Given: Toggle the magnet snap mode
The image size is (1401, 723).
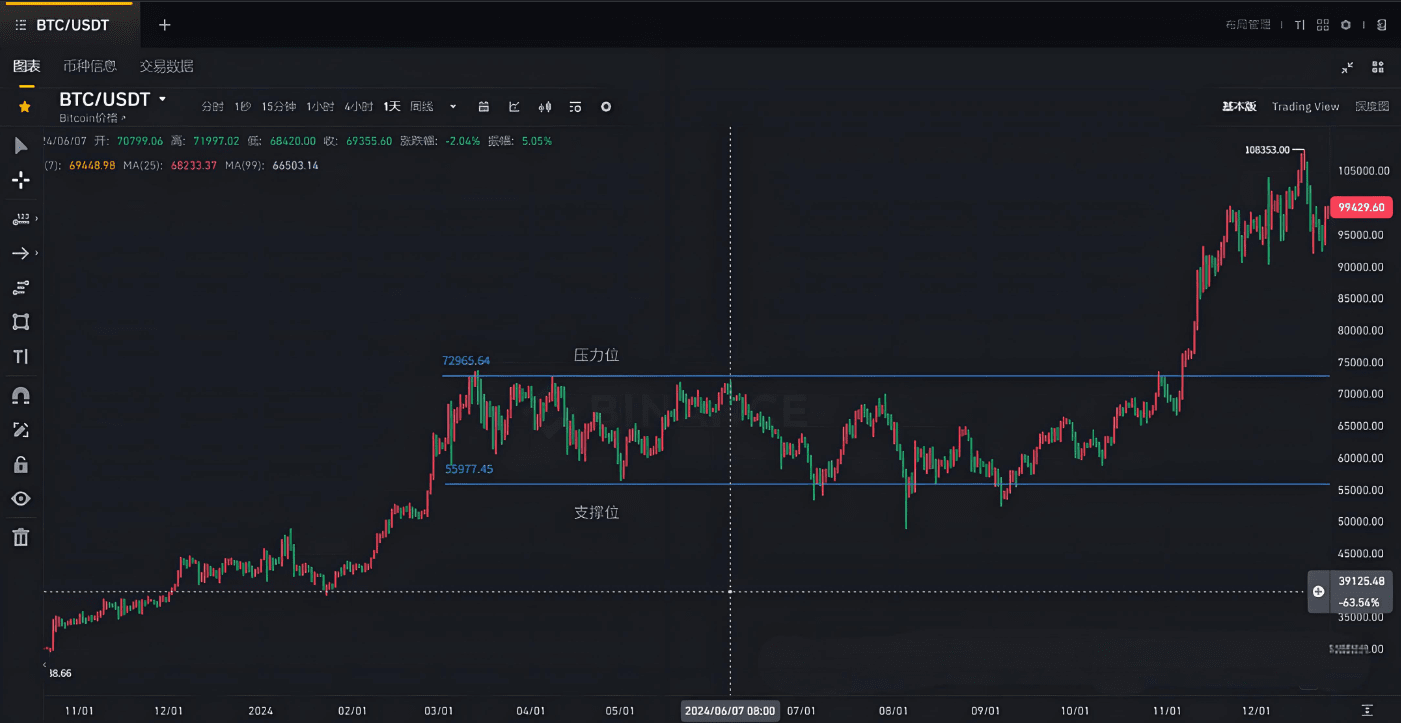Looking at the screenshot, I should [x=20, y=396].
